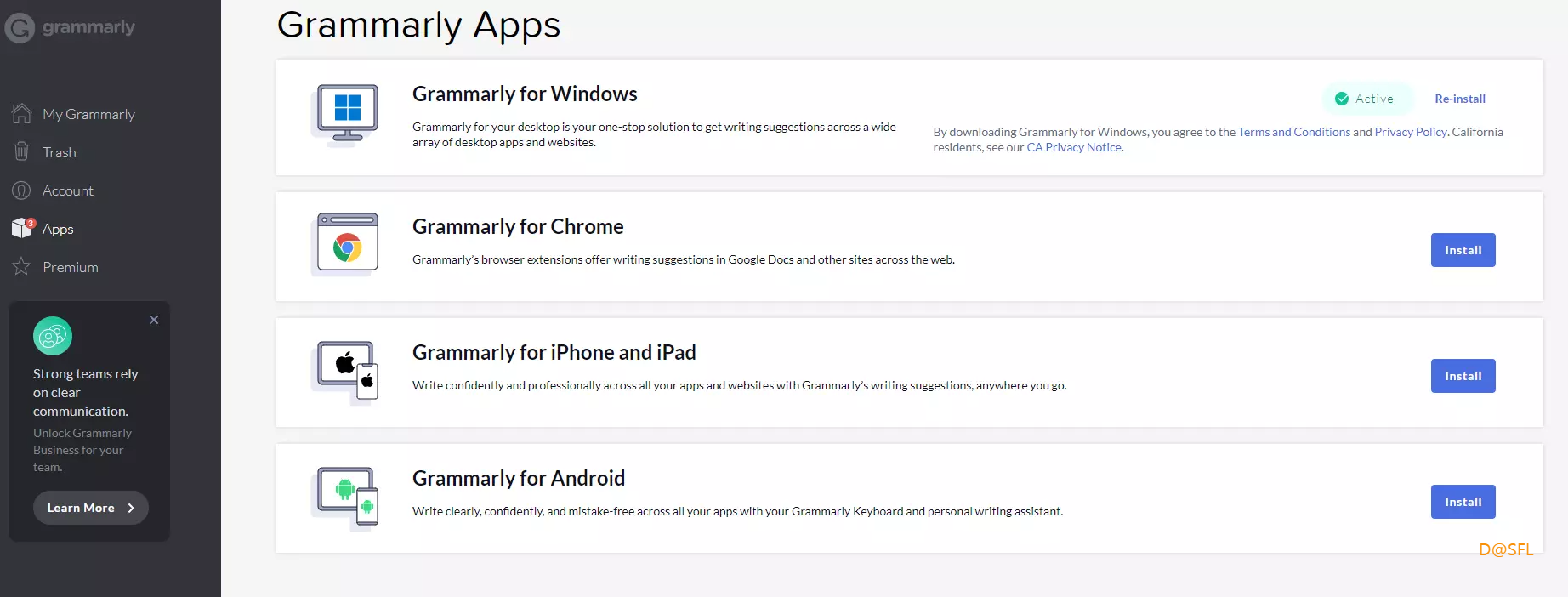This screenshot has height=597, width=1568.
Task: Click the My Grammarly home icon
Action: click(21, 113)
